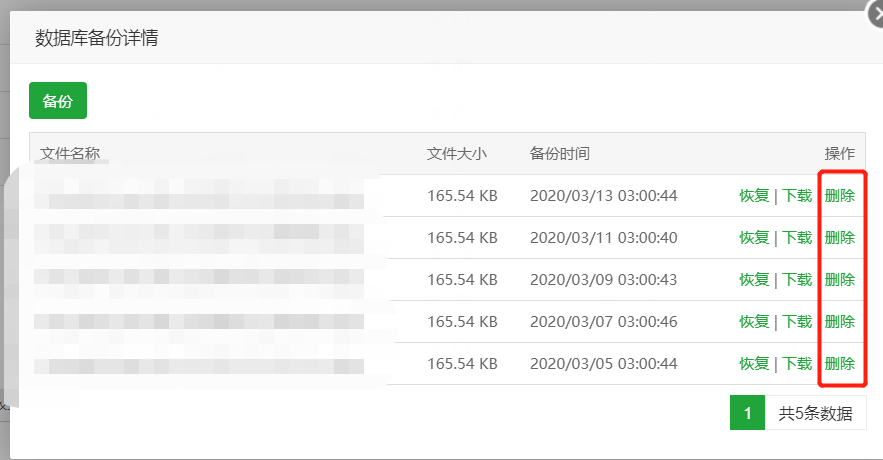Download the 2020/03/05 backup

pos(797,364)
